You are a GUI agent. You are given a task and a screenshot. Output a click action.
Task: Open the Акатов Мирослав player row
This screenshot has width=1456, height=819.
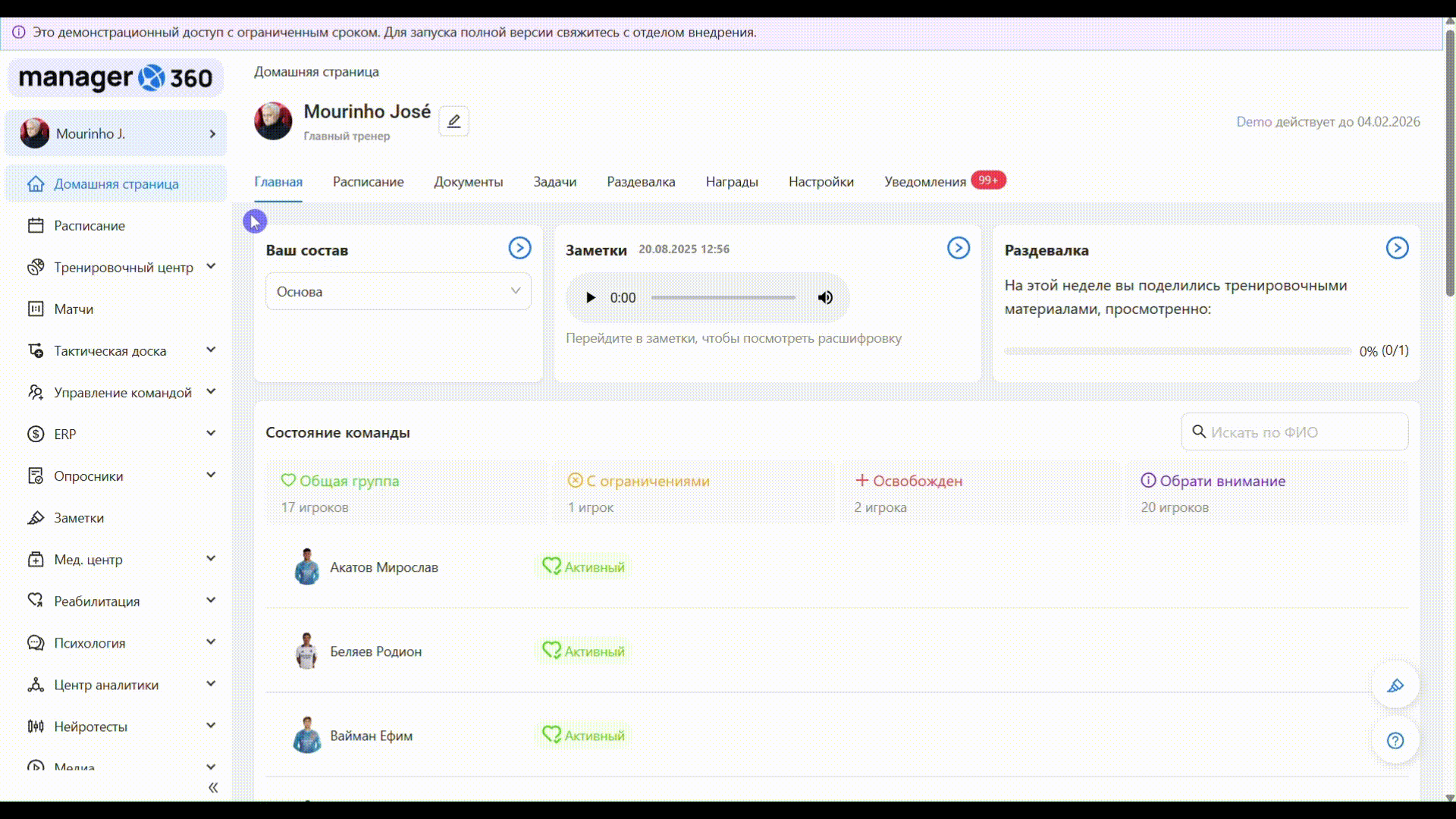tap(384, 567)
